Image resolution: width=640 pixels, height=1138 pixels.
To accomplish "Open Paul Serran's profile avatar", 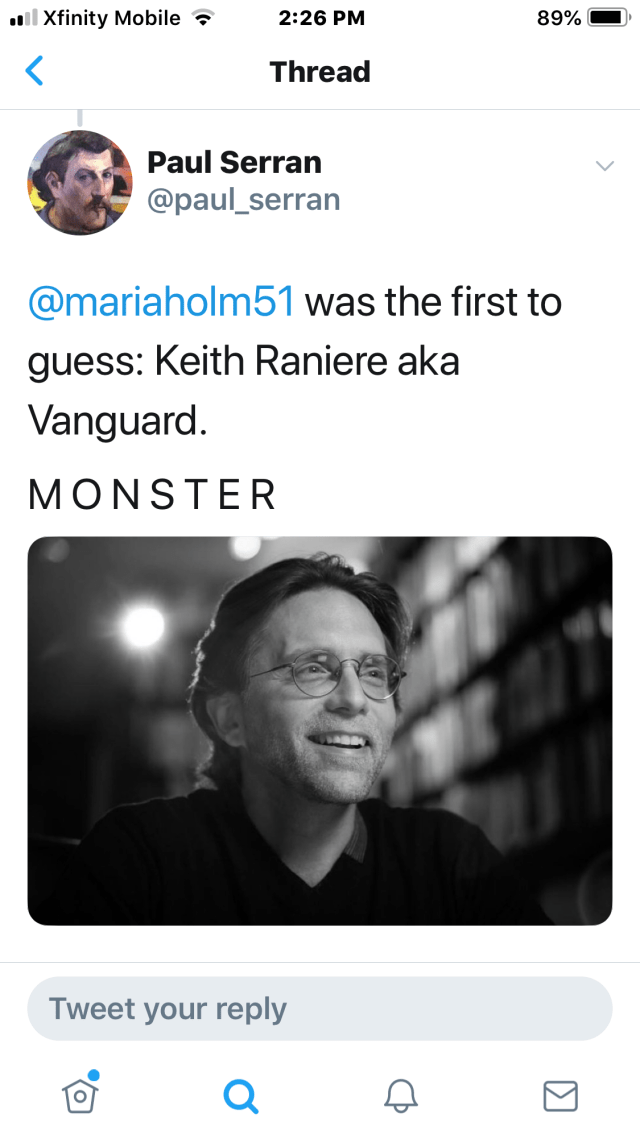I will coord(79,183).
